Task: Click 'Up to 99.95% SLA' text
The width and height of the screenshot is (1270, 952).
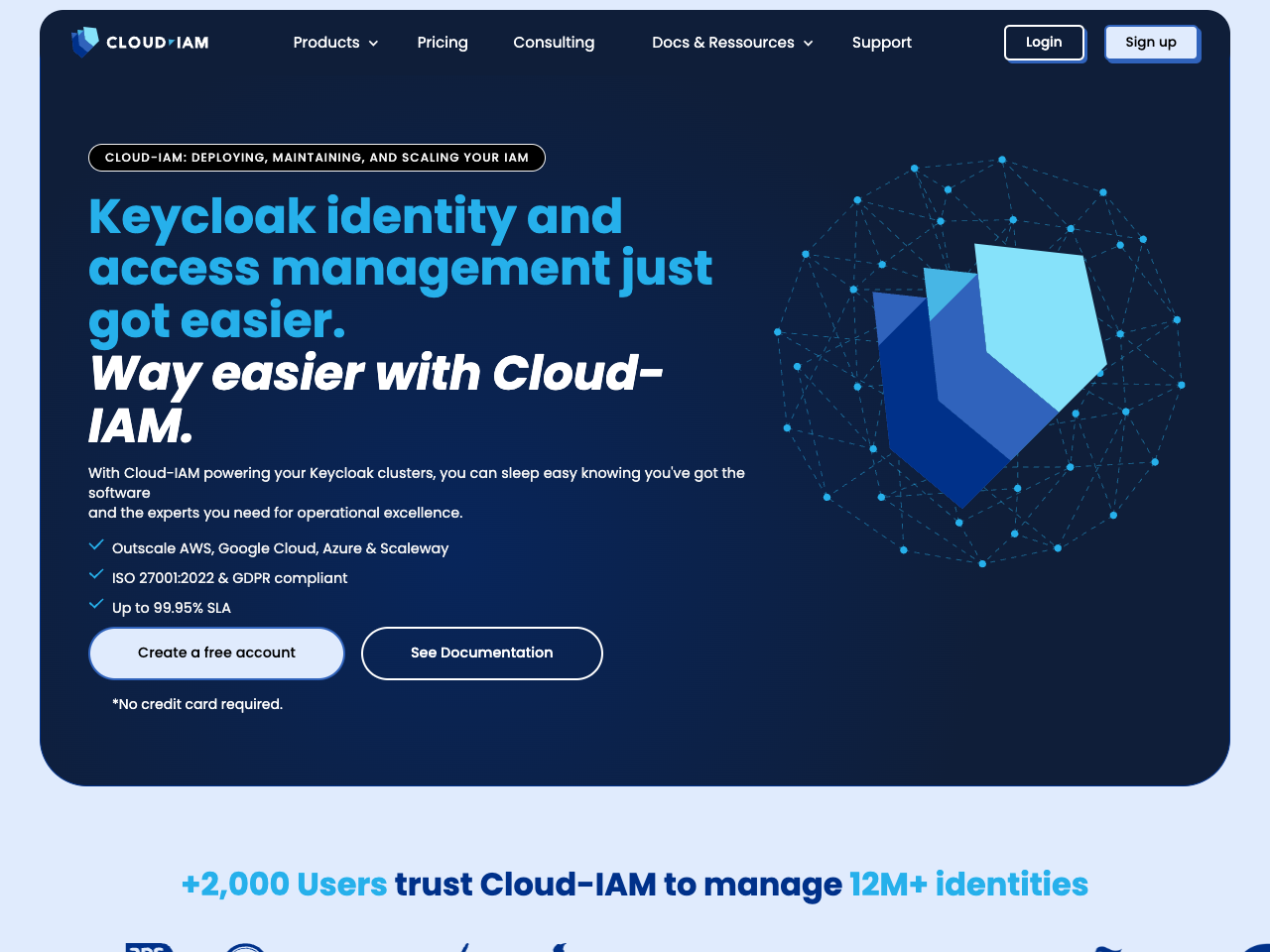Action: click(172, 608)
